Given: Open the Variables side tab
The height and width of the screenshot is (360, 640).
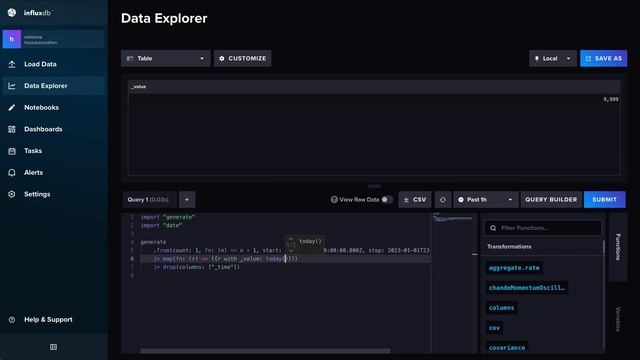Looking at the screenshot, I should coord(618,319).
